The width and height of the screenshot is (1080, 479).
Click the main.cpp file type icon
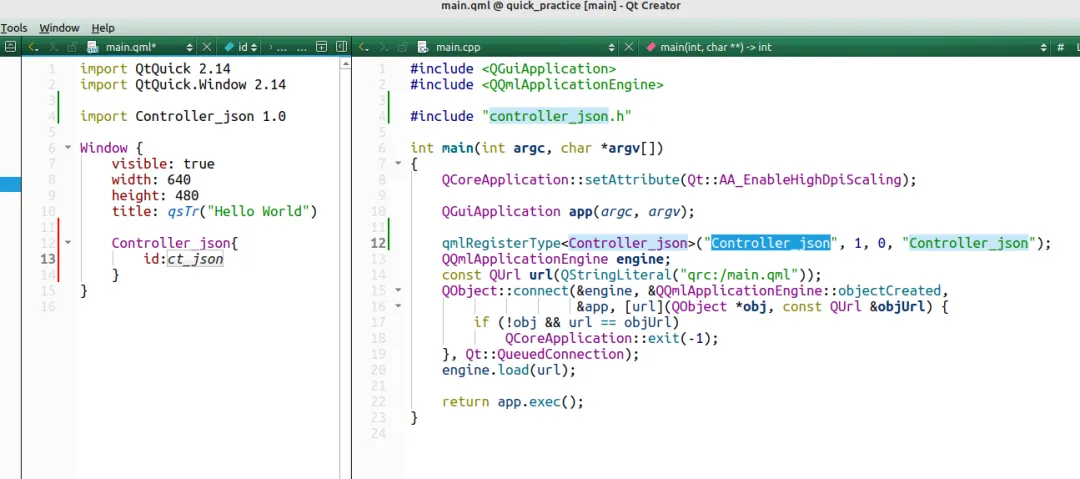(x=424, y=48)
